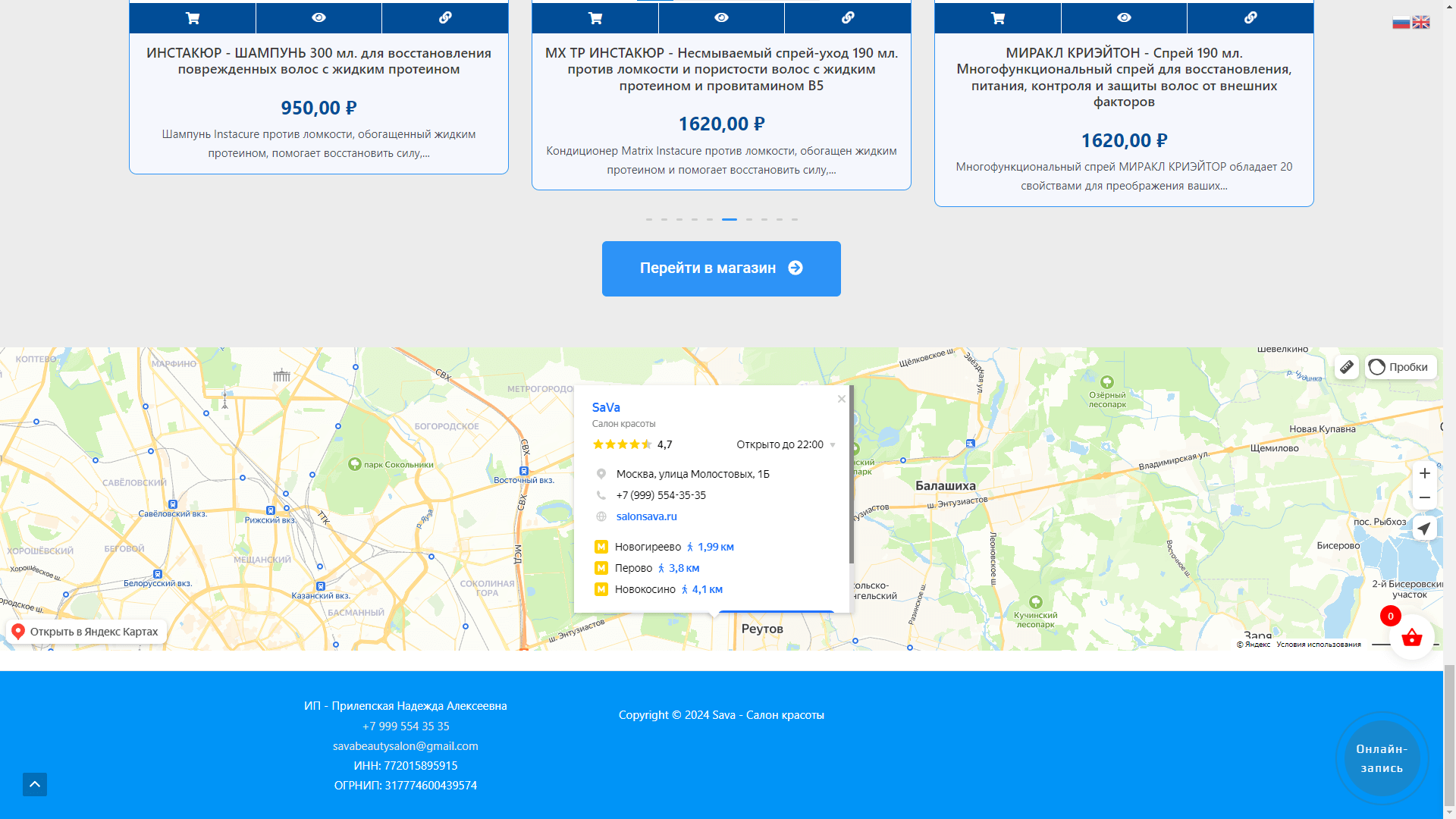Click phone +7 (999) 554-35-35 in balloon

click(x=661, y=495)
